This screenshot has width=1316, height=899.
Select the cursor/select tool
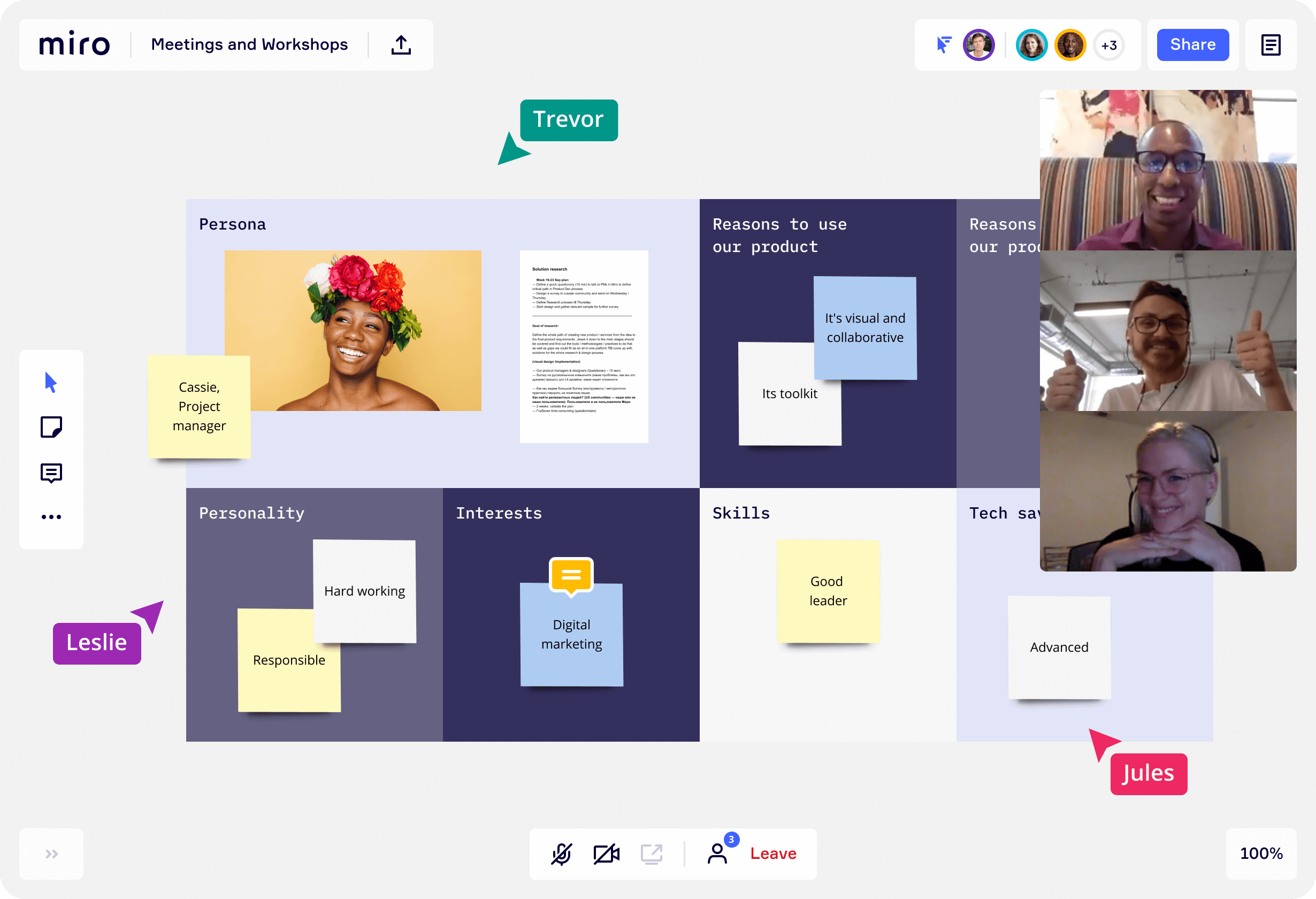click(x=51, y=382)
